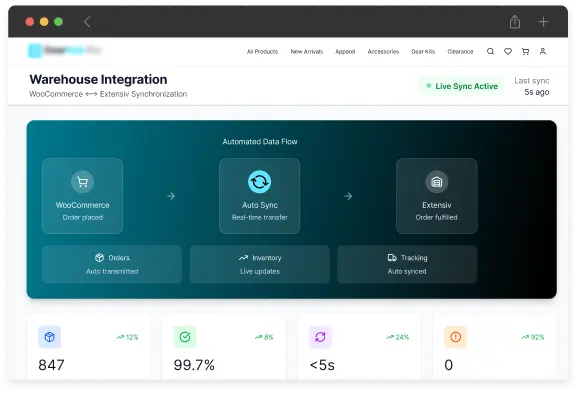Open the search magnifier icon
The image size is (579, 393).
pyautogui.click(x=490, y=51)
